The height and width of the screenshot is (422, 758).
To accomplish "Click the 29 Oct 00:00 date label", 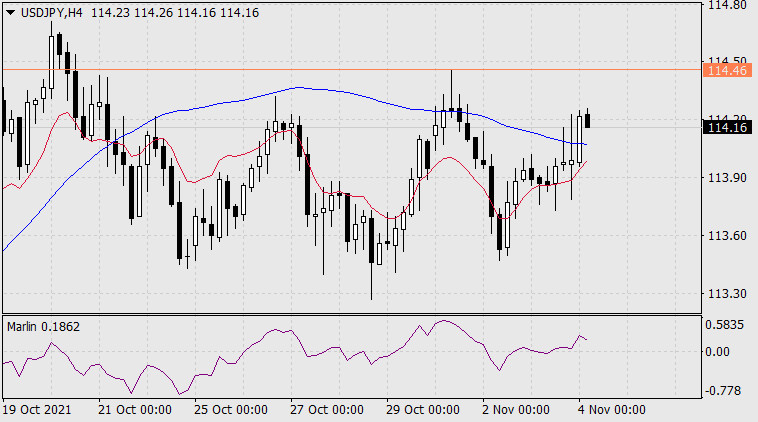I will [423, 410].
